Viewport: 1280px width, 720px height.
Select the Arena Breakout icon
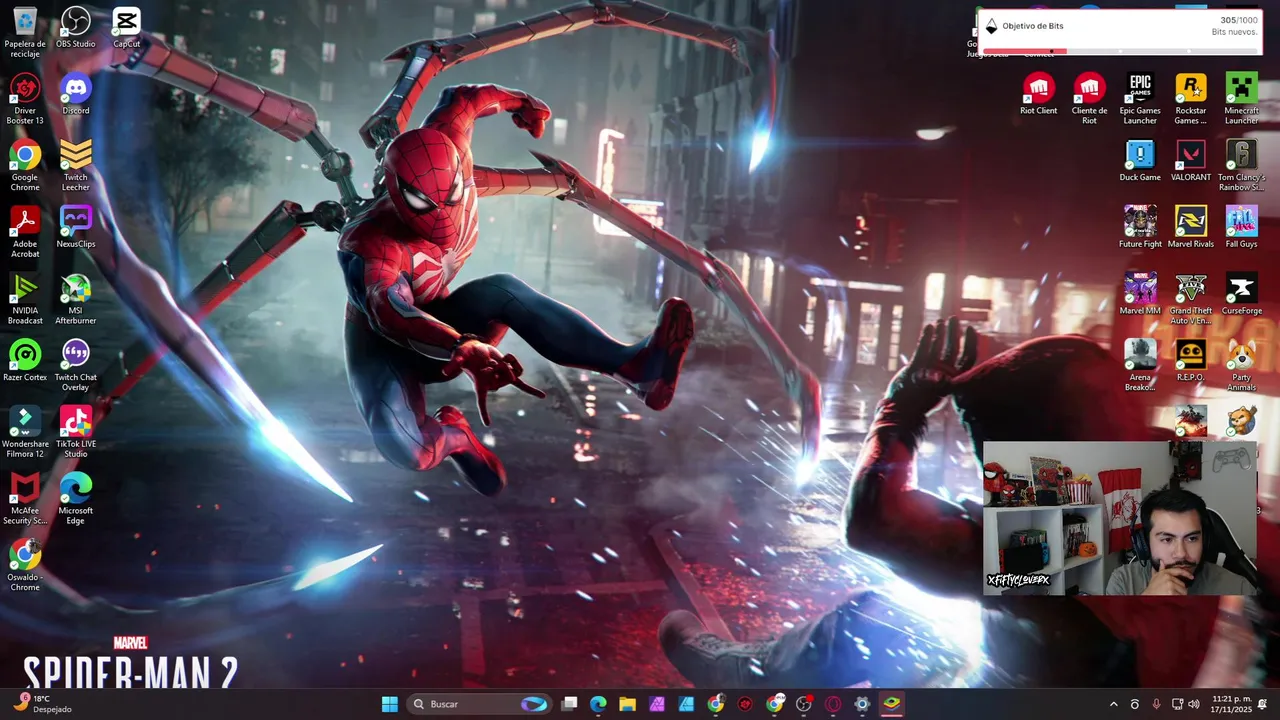click(x=1140, y=366)
